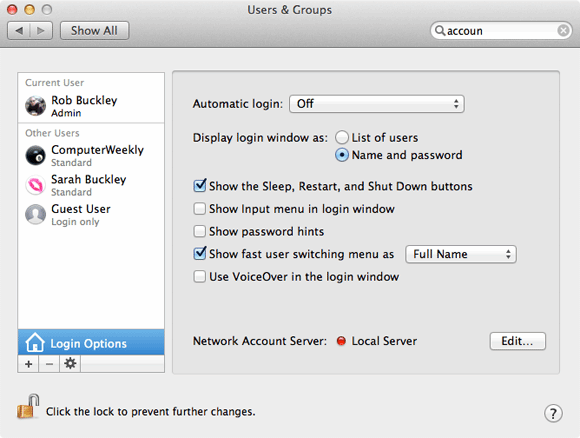Select the List of users radio option
This screenshot has height=438, width=580.
click(x=341, y=137)
